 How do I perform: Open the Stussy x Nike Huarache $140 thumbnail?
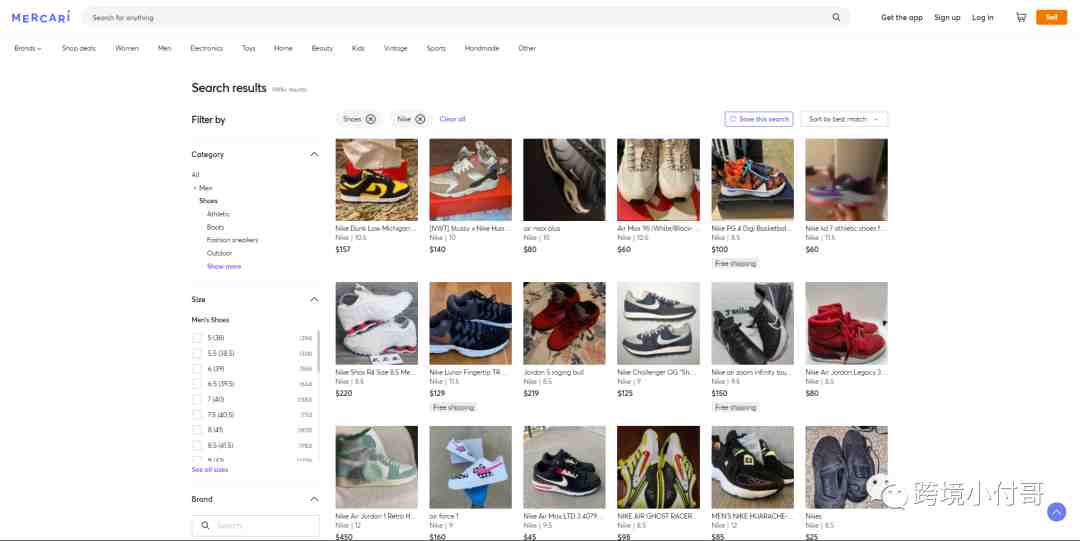pos(470,179)
